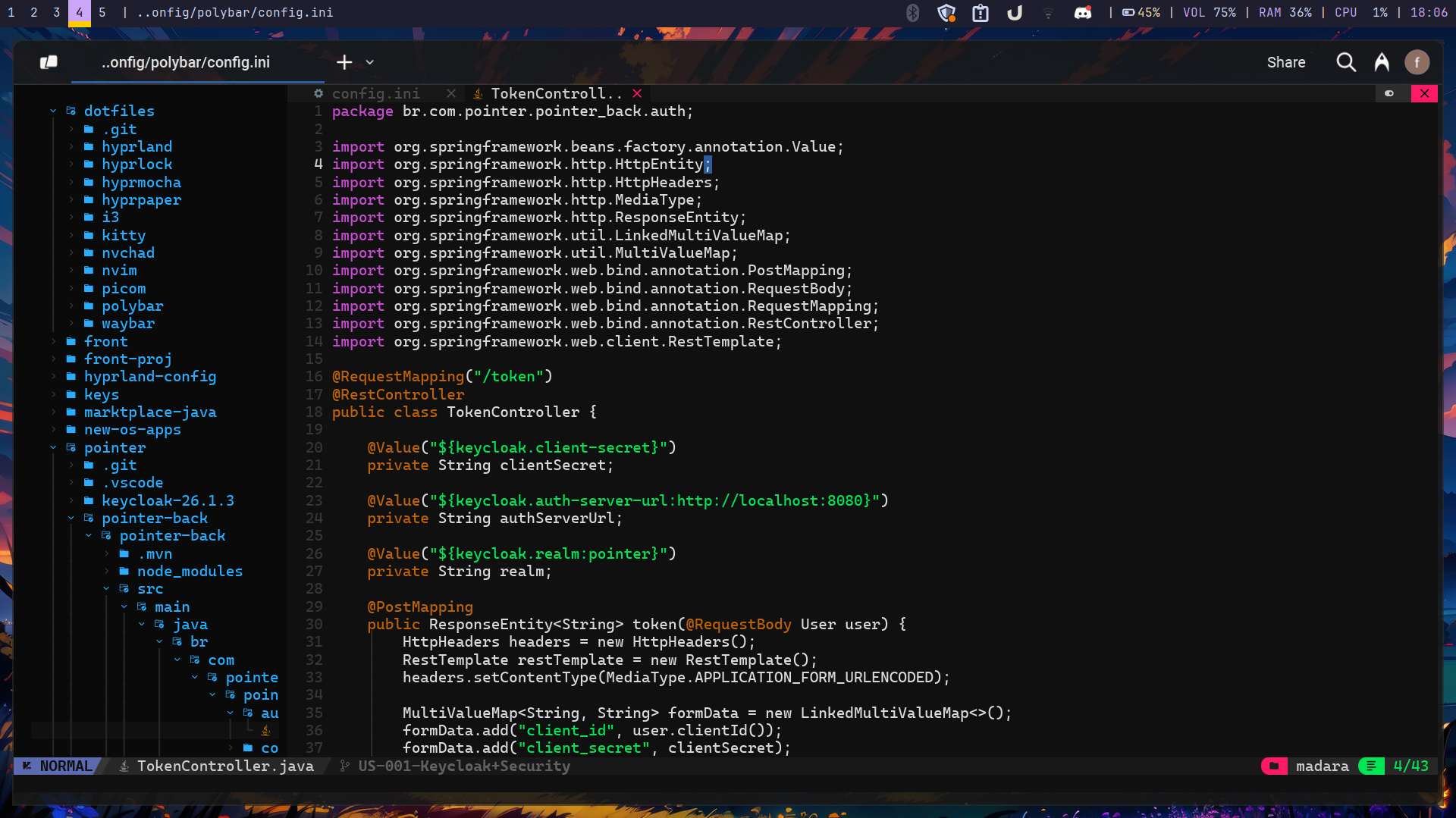Image resolution: width=1456 pixels, height=818 pixels.
Task: Collapse the main folder chevron
Action: (124, 607)
